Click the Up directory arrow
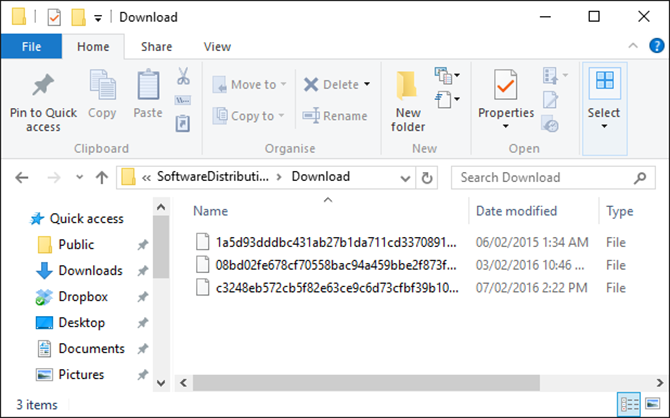 [101, 177]
